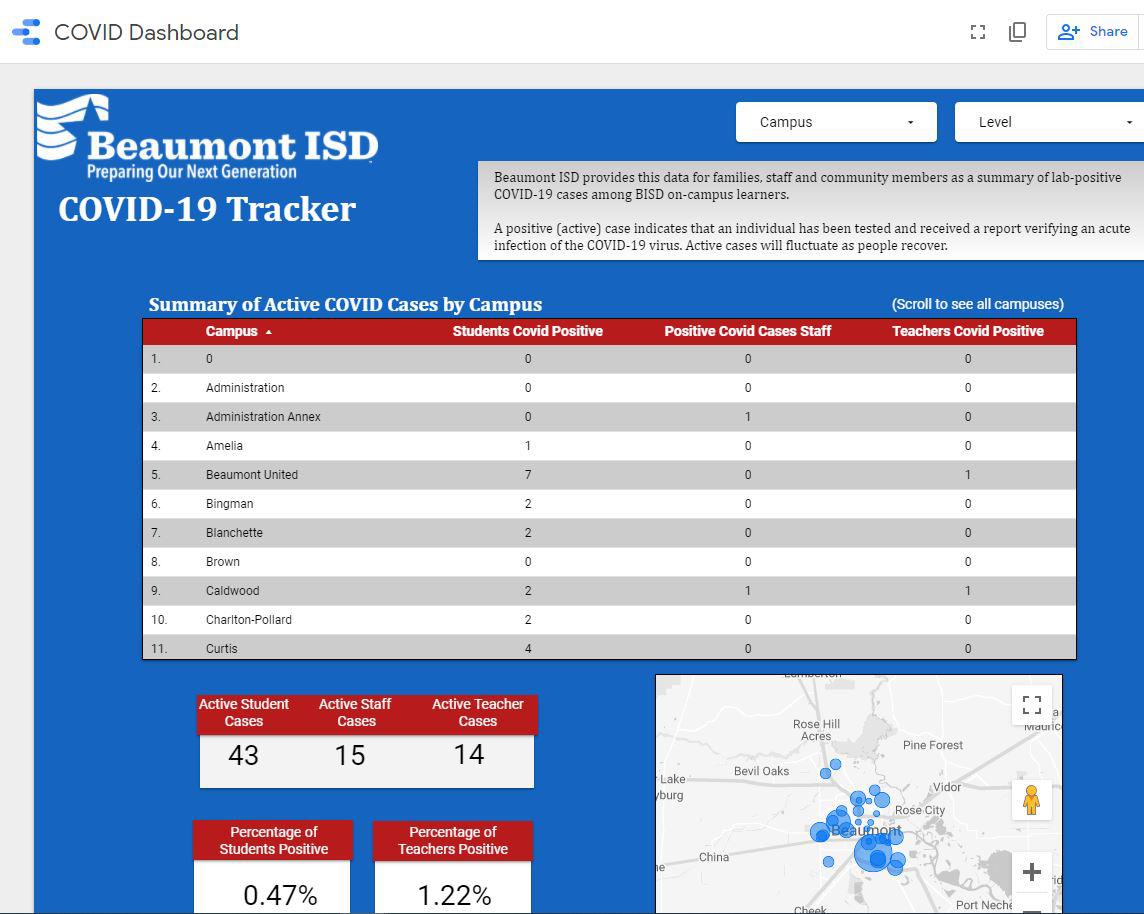Click Beaumont United student count 7
Image resolution: width=1144 pixels, height=914 pixels.
pos(528,475)
